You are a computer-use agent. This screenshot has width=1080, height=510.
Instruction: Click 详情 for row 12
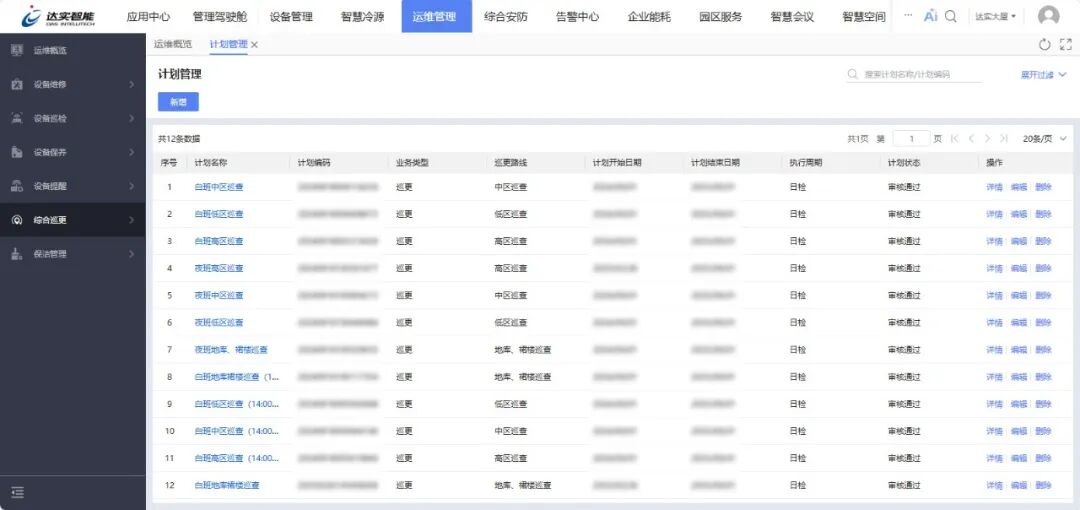click(994, 485)
